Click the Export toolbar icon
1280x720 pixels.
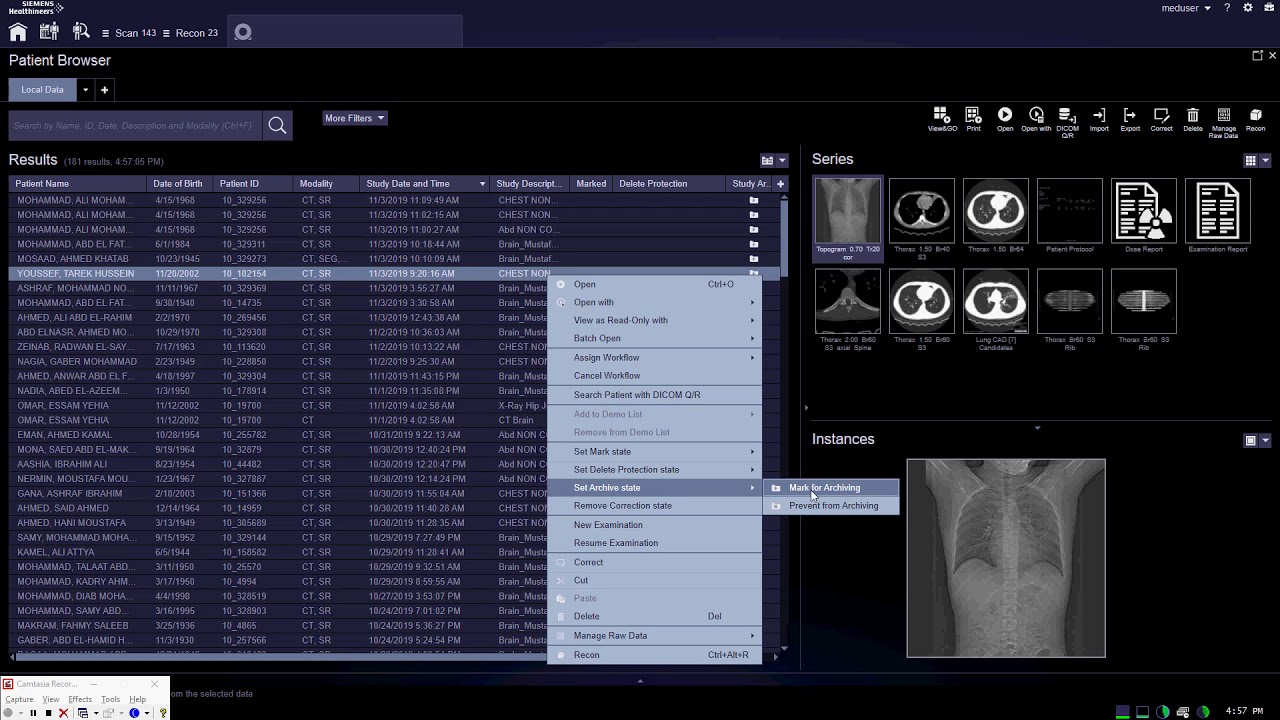(1130, 120)
